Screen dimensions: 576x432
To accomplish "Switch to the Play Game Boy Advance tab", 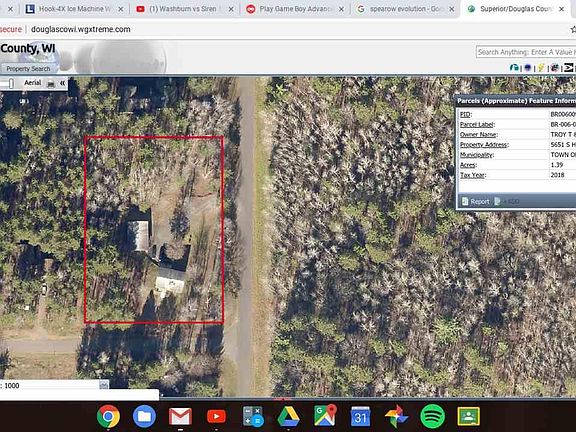I will (294, 9).
